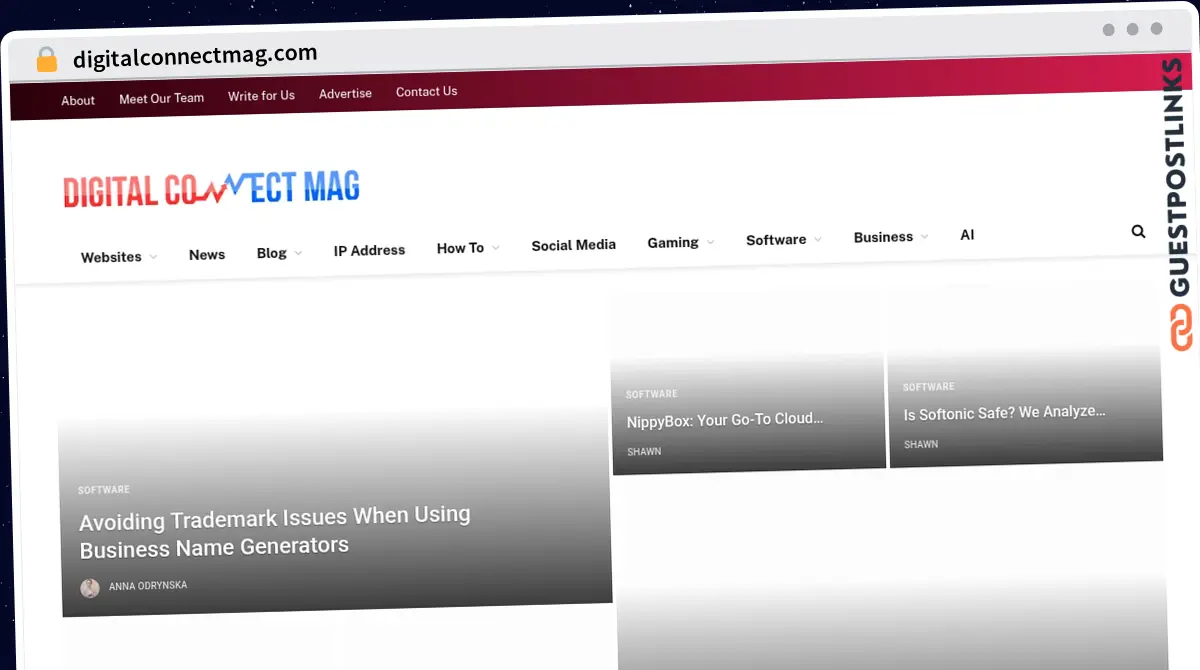This screenshot has width=1200, height=670.
Task: Click the SOFTWARE category tag on the trademark article
Action: pyautogui.click(x=104, y=489)
